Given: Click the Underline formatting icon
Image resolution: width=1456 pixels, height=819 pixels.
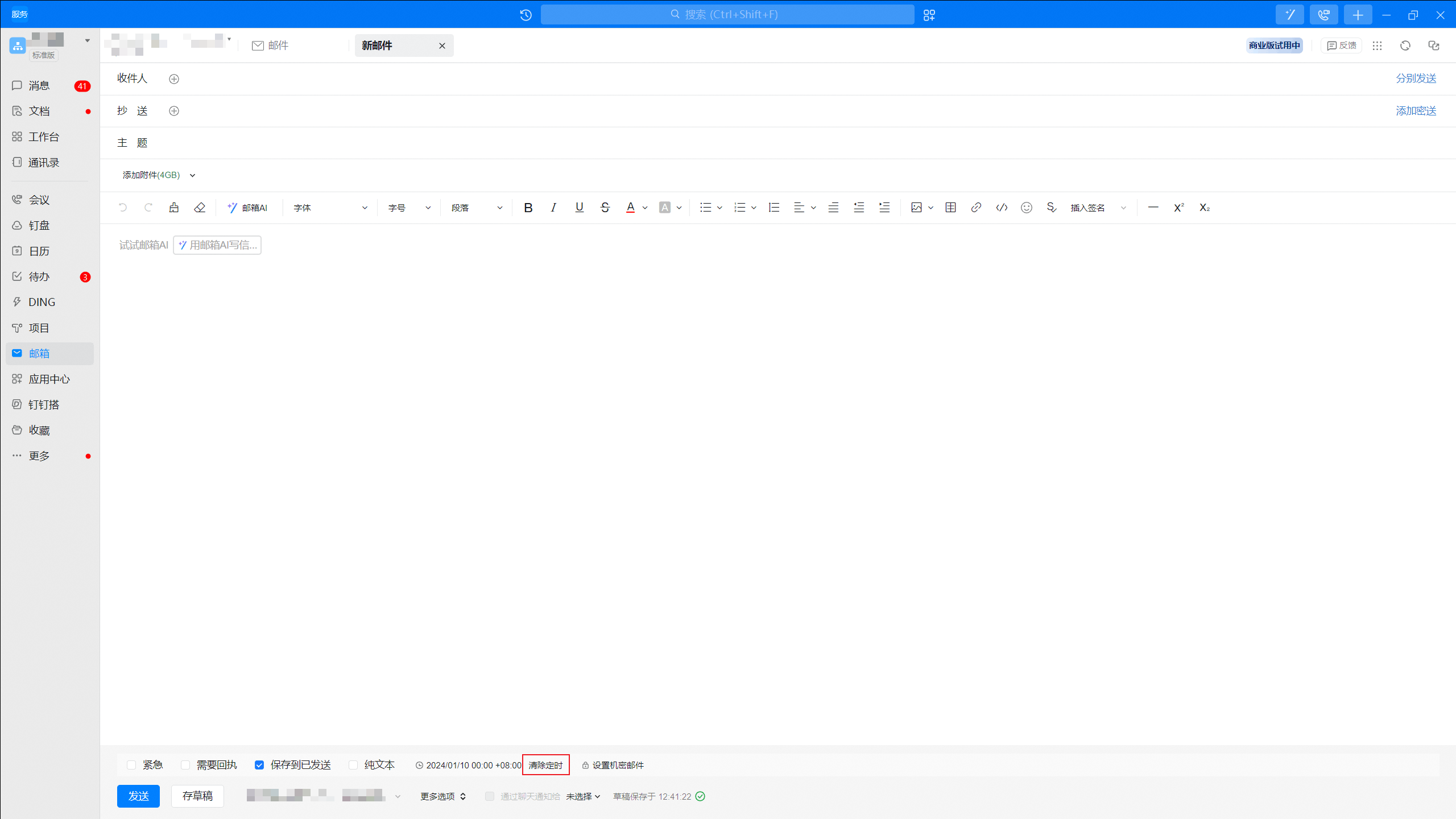Looking at the screenshot, I should 579,207.
